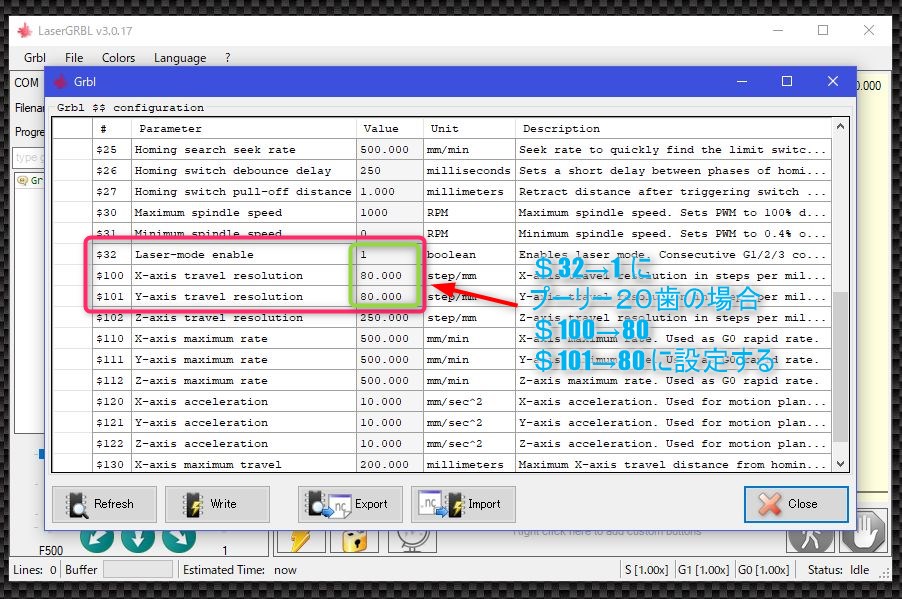The width and height of the screenshot is (902, 599).
Task: Maximize the Grbl configuration dialog
Action: (786, 81)
